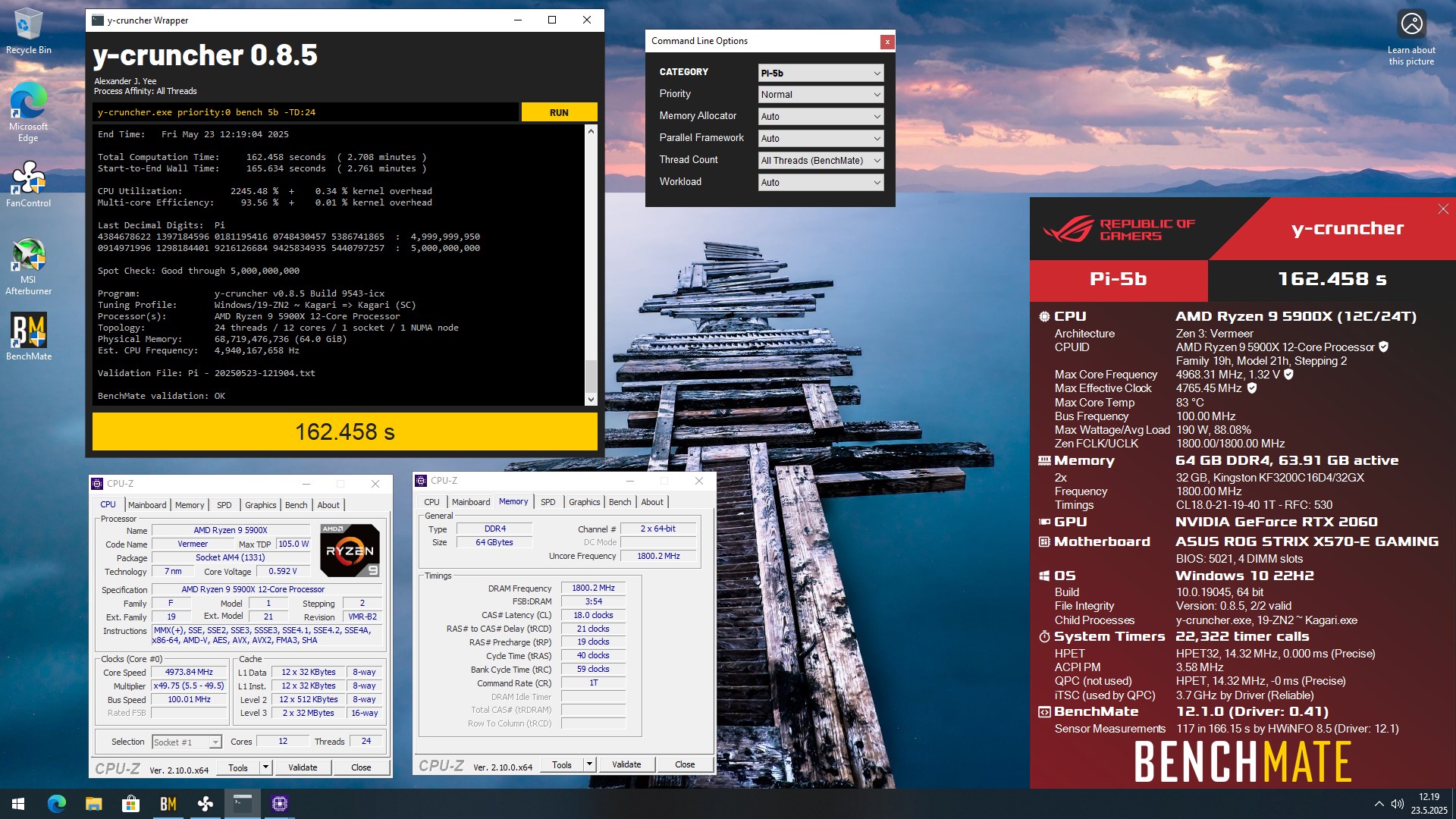Open the Workload dropdown
This screenshot has height=819, width=1456.
point(821,183)
